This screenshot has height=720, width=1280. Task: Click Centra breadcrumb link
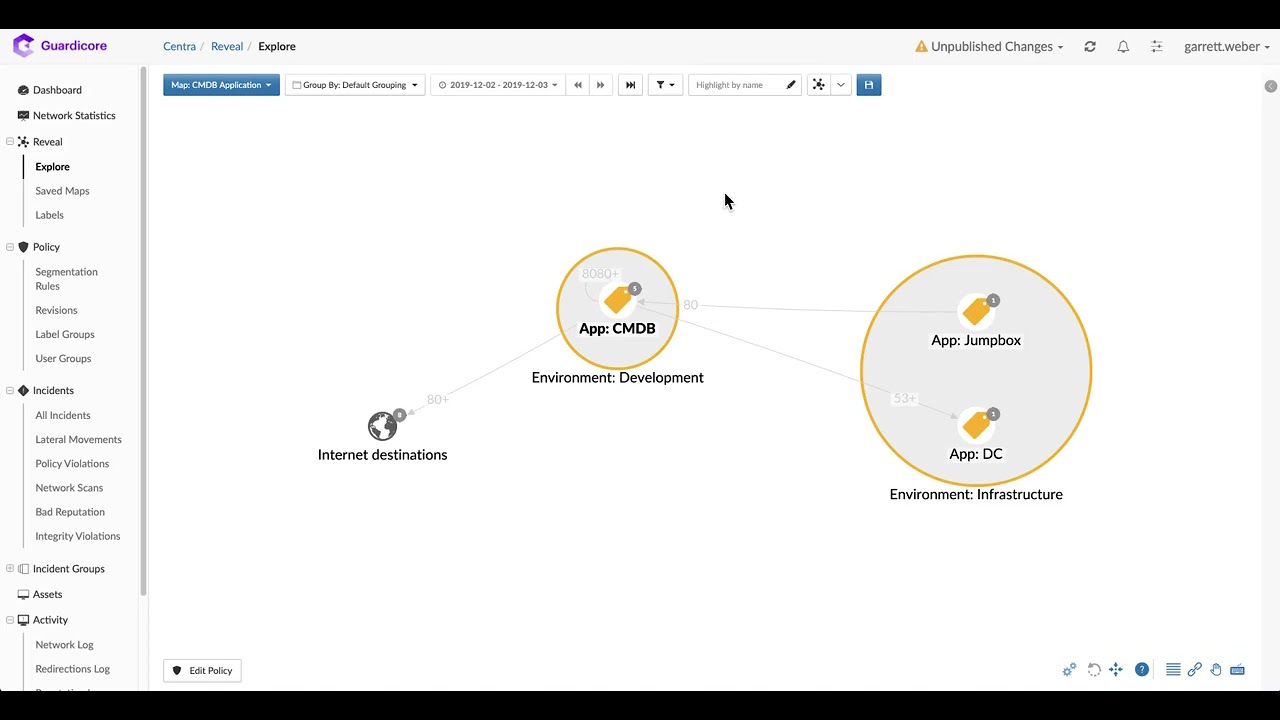[180, 47]
